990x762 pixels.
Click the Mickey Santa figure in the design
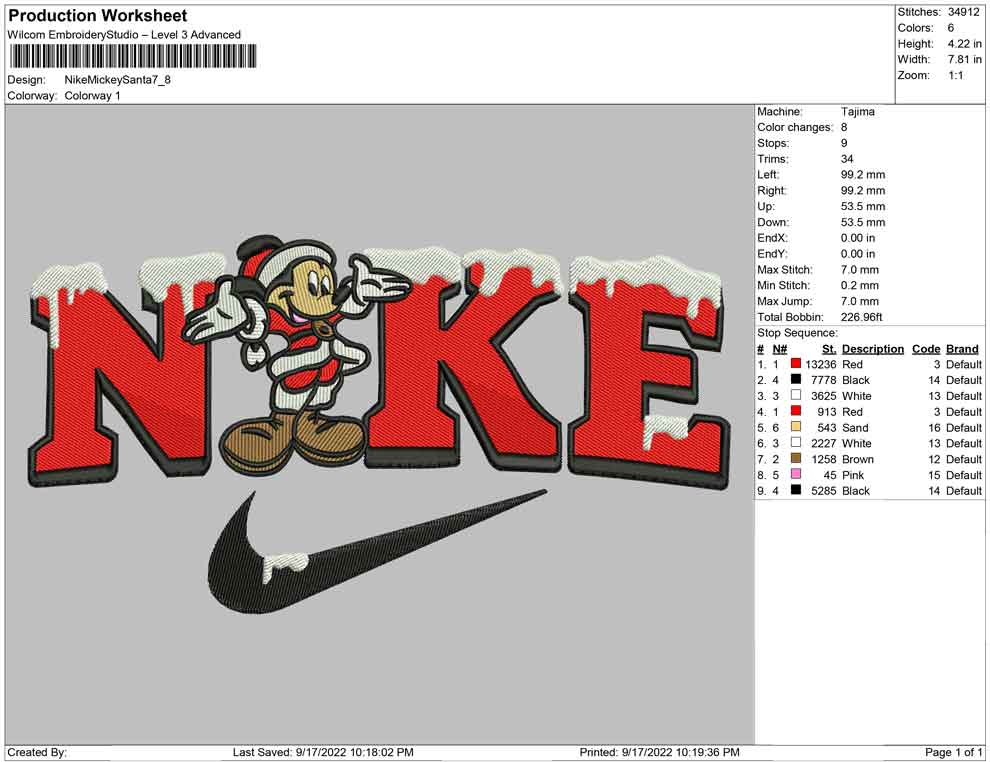(x=297, y=354)
